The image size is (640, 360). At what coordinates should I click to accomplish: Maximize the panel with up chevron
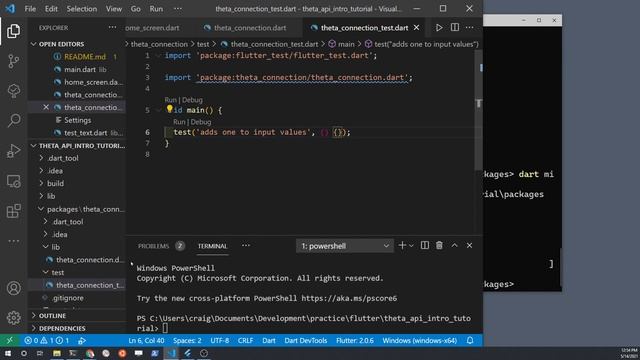tap(454, 245)
